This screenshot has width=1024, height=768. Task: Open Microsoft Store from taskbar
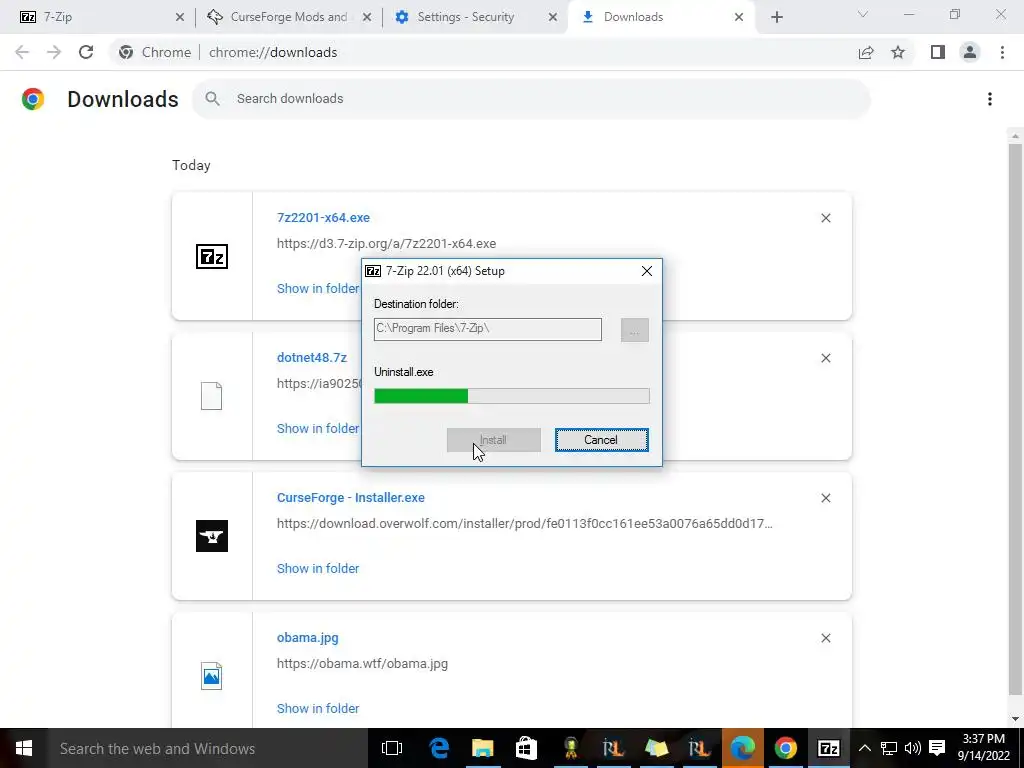coord(526,748)
